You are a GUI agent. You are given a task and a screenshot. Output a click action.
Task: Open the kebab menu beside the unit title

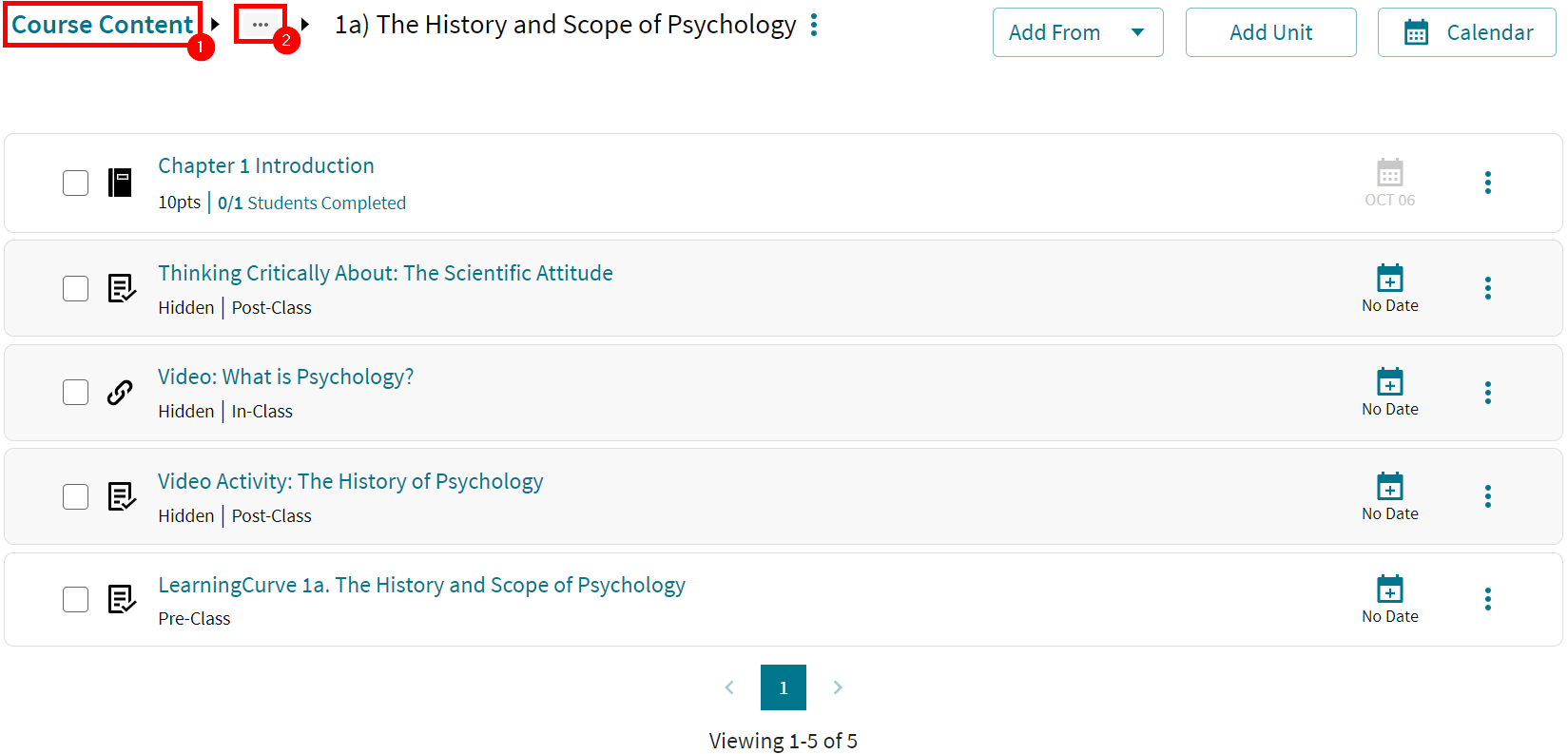click(x=815, y=25)
